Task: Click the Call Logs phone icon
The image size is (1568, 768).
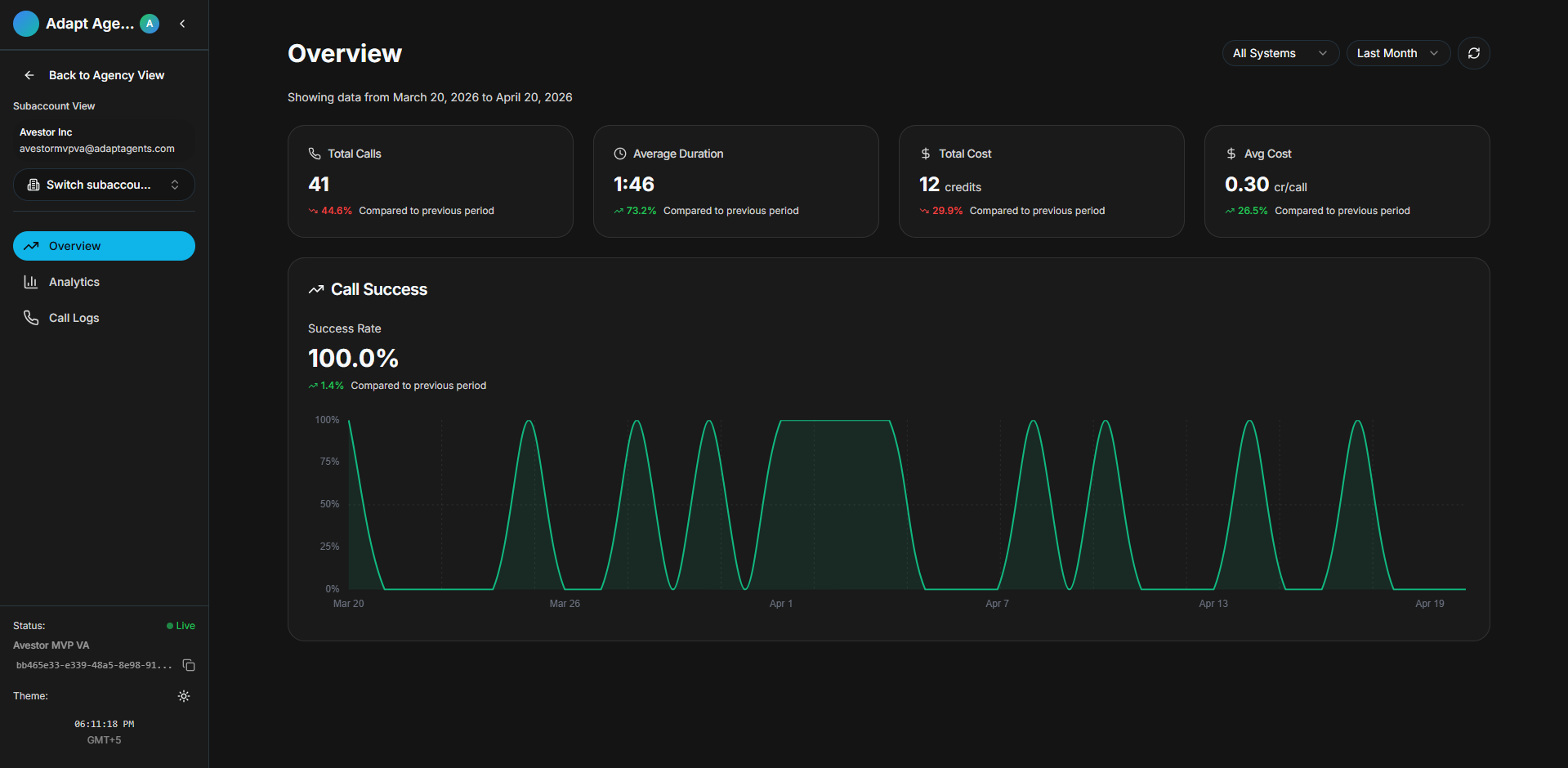Action: click(31, 318)
